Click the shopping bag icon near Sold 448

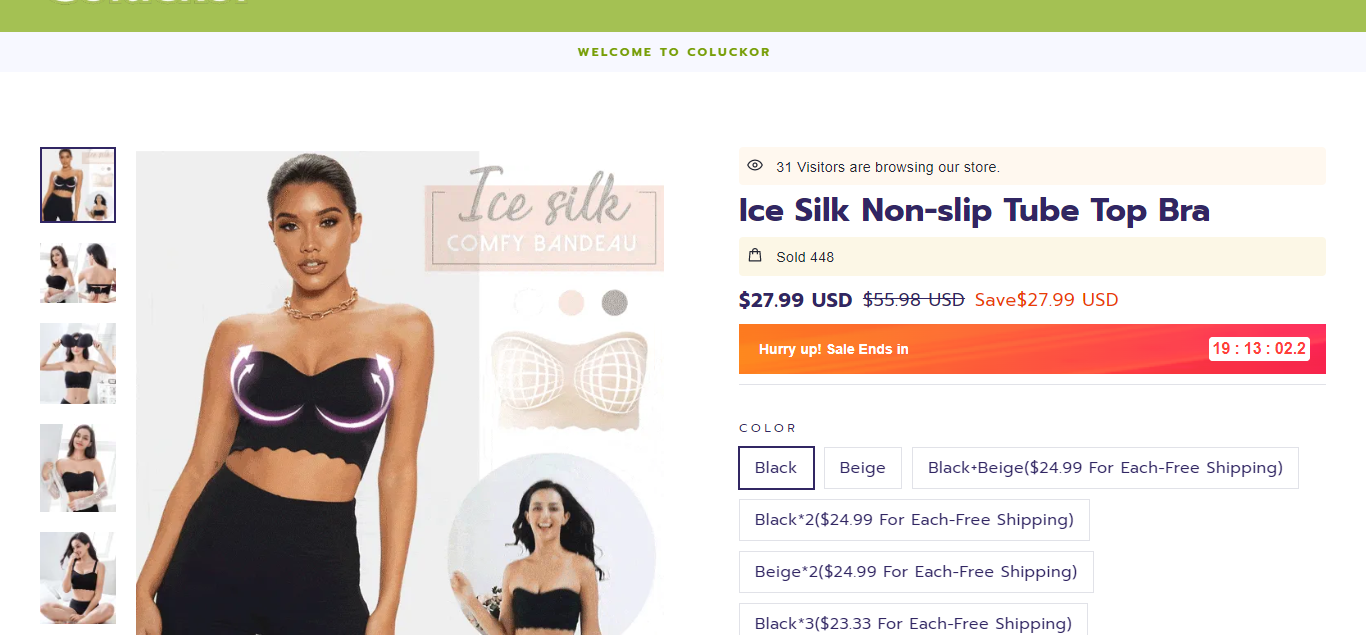pyautogui.click(x=755, y=256)
